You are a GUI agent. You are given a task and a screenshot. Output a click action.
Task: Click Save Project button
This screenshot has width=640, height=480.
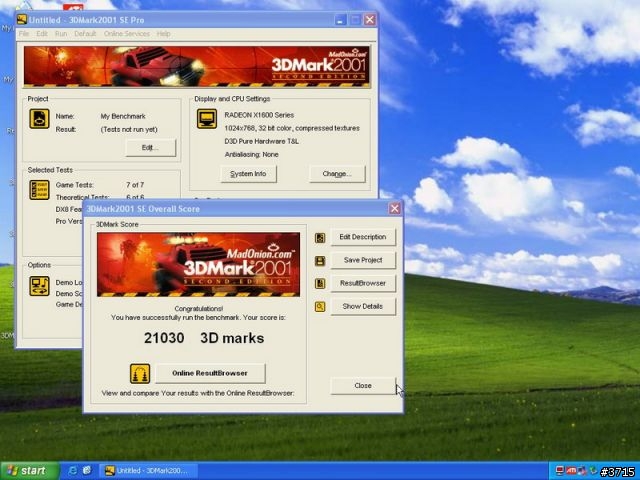tap(363, 260)
